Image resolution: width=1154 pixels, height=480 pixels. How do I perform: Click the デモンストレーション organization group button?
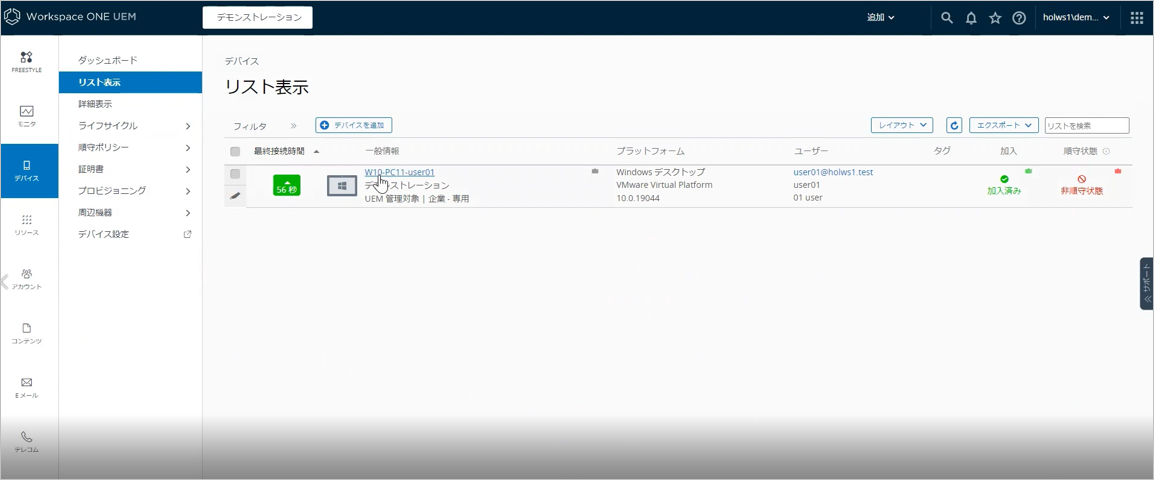tap(258, 18)
